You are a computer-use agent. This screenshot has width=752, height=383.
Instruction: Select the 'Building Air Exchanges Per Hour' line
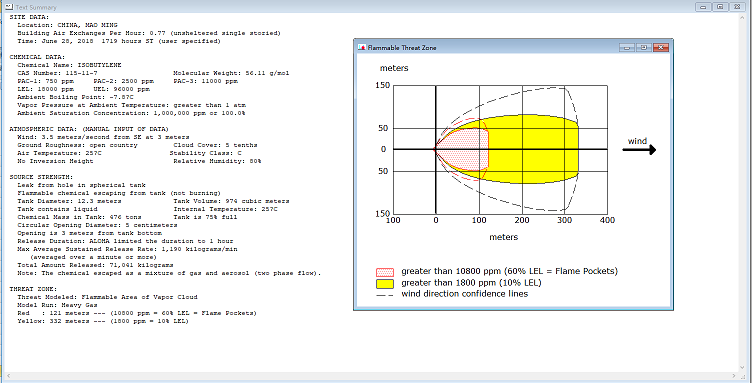(149, 33)
